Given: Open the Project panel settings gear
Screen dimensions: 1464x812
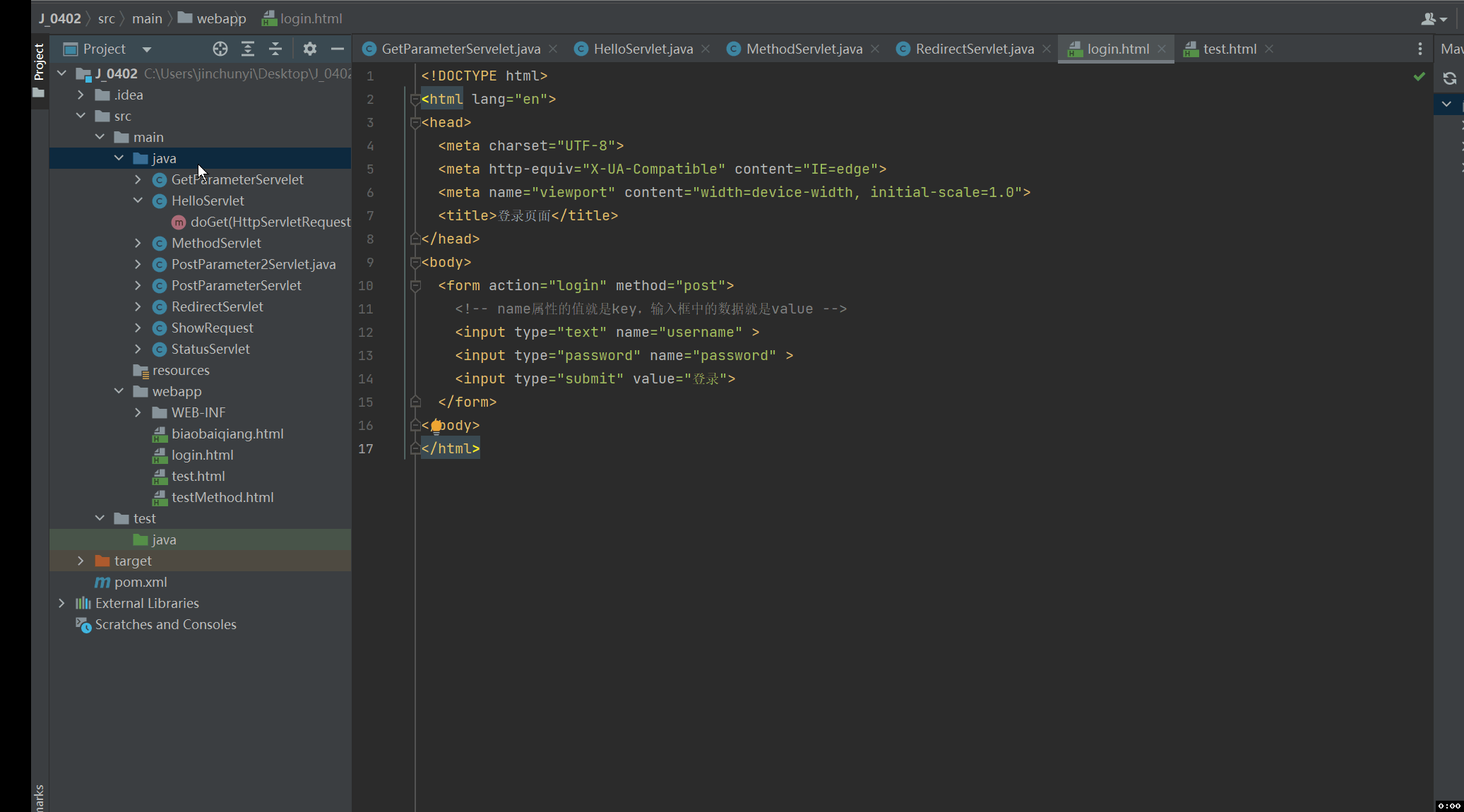Looking at the screenshot, I should pyautogui.click(x=309, y=49).
